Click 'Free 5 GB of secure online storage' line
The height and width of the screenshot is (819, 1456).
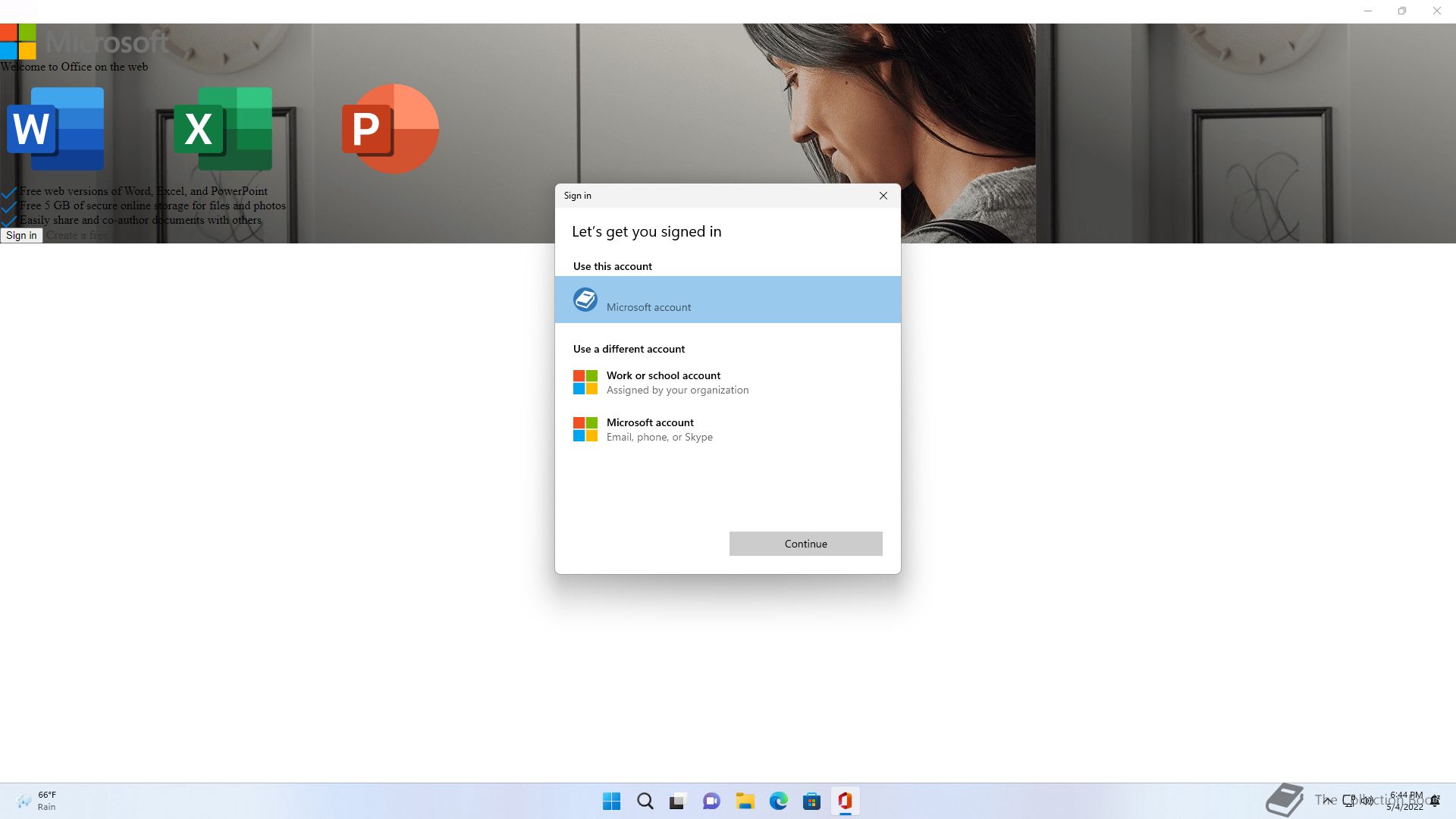tap(152, 206)
